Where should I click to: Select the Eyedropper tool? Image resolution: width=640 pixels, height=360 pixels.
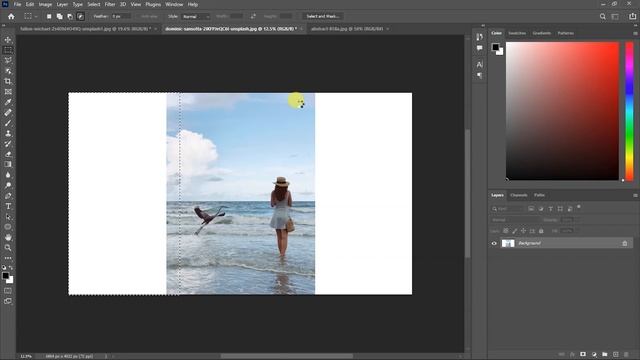click(8, 102)
